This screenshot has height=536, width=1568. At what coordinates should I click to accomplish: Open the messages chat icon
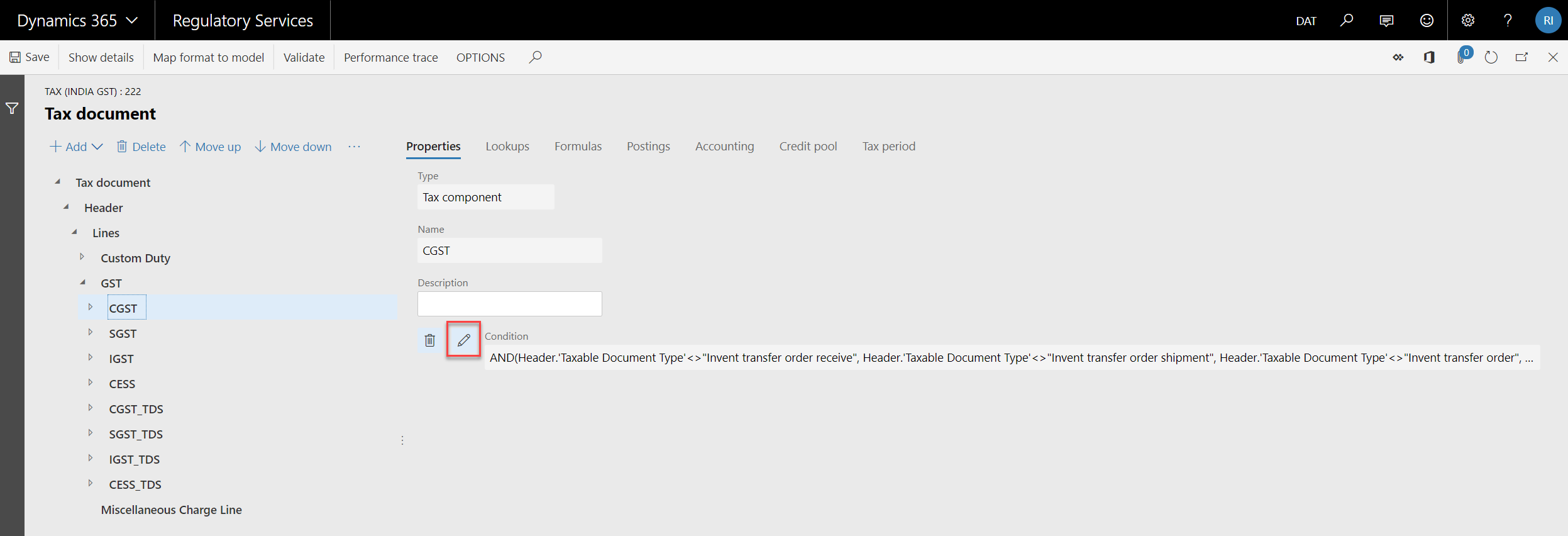click(1386, 20)
